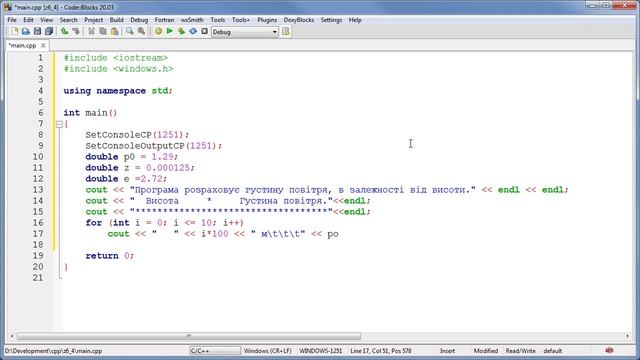The image size is (640, 360).
Task: Click the 'double e =2.72;' line
Action: (126, 179)
